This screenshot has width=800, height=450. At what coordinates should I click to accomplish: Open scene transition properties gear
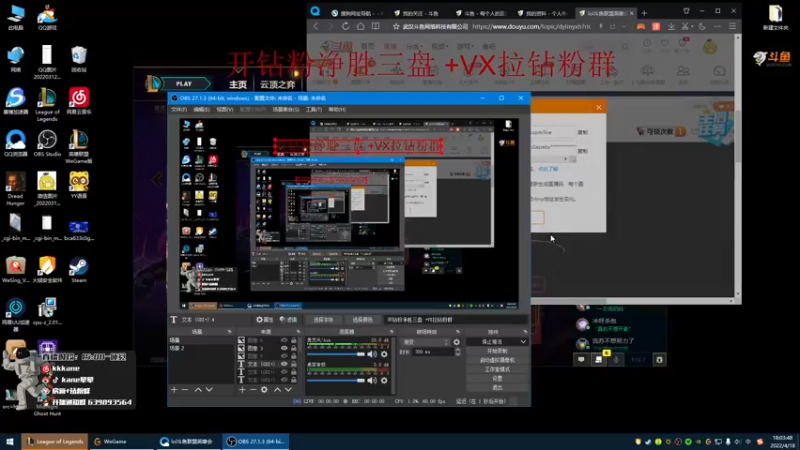[457, 342]
